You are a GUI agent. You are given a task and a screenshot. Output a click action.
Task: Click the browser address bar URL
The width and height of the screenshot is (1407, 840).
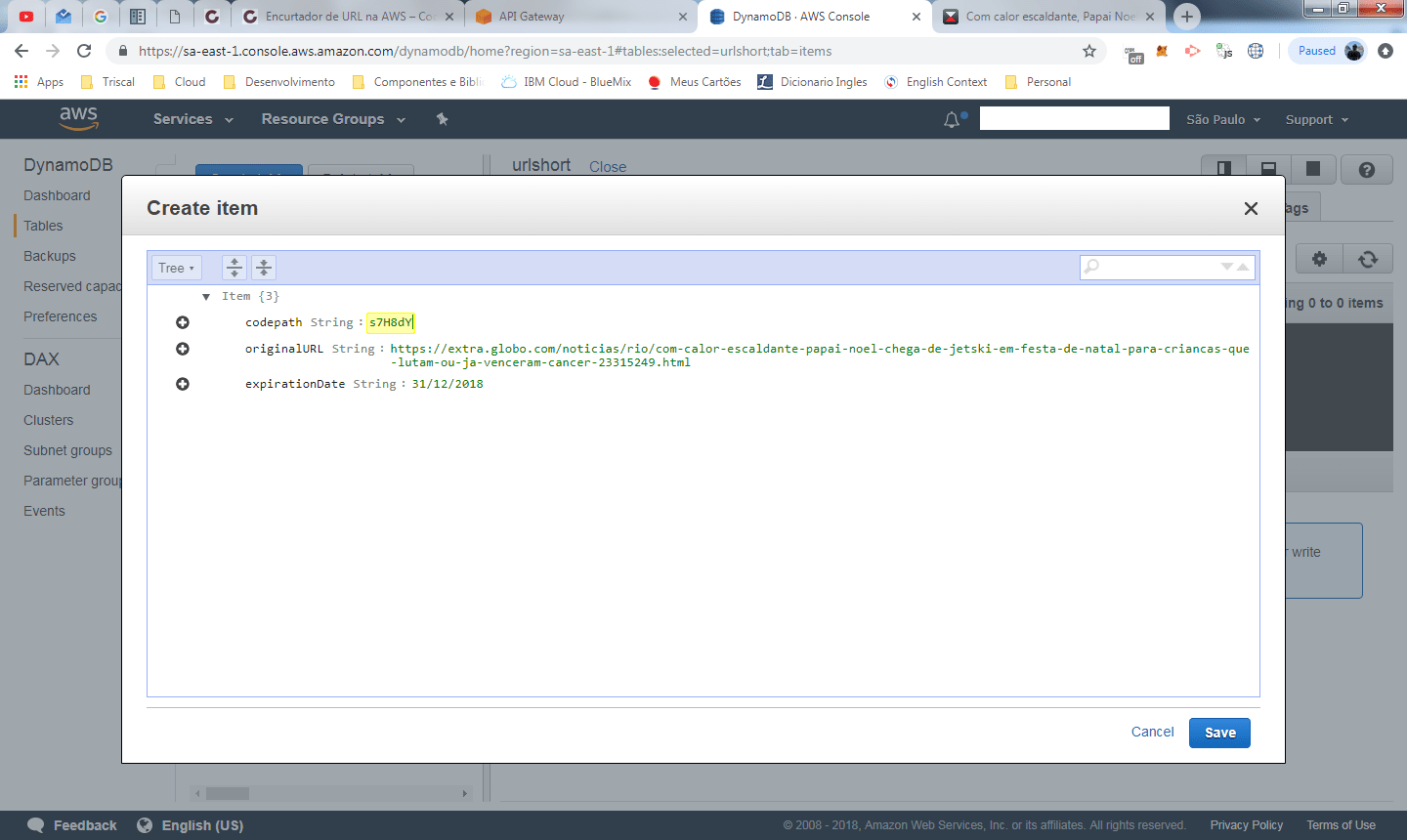tap(486, 51)
